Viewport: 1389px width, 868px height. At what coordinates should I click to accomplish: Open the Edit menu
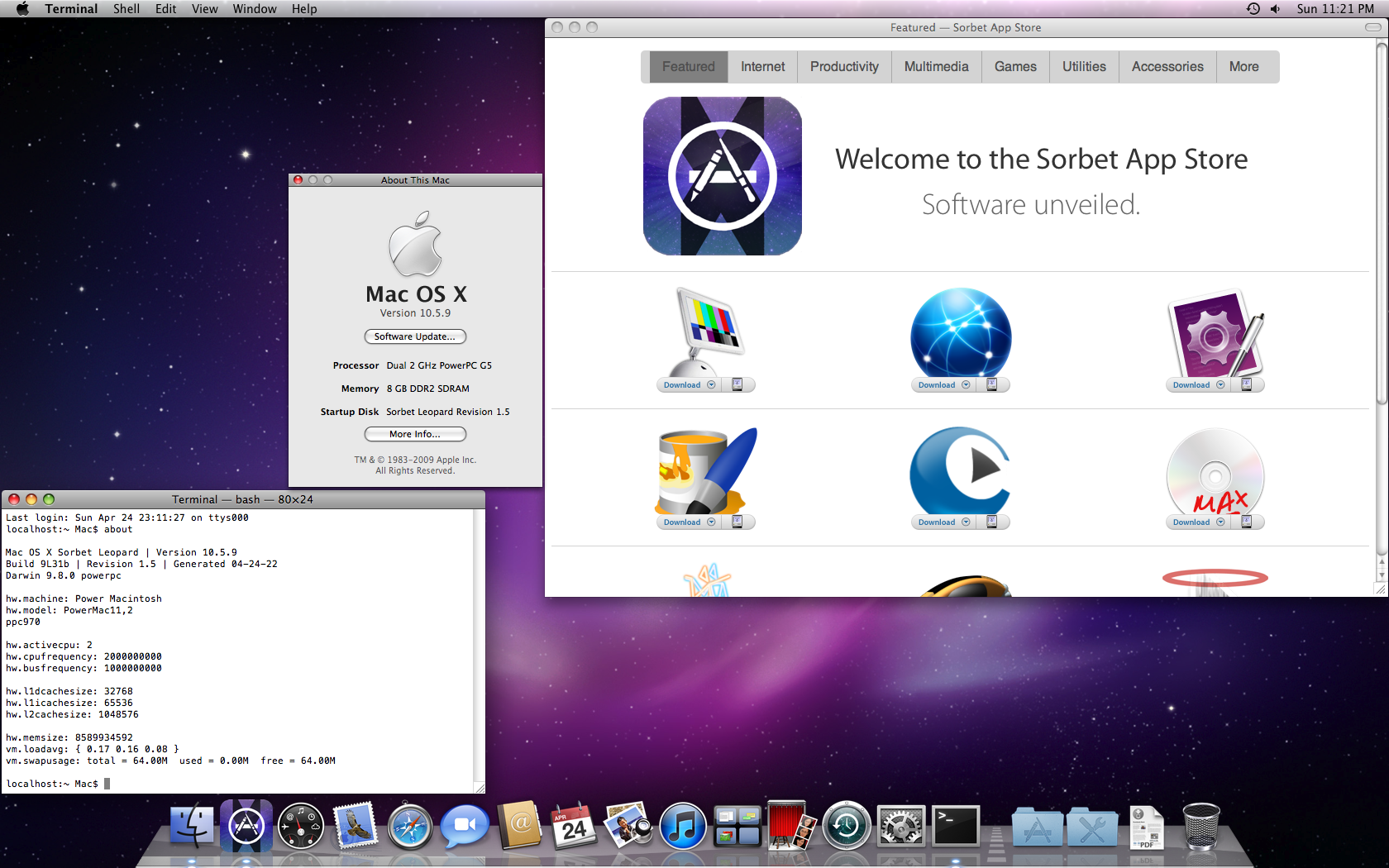click(166, 9)
